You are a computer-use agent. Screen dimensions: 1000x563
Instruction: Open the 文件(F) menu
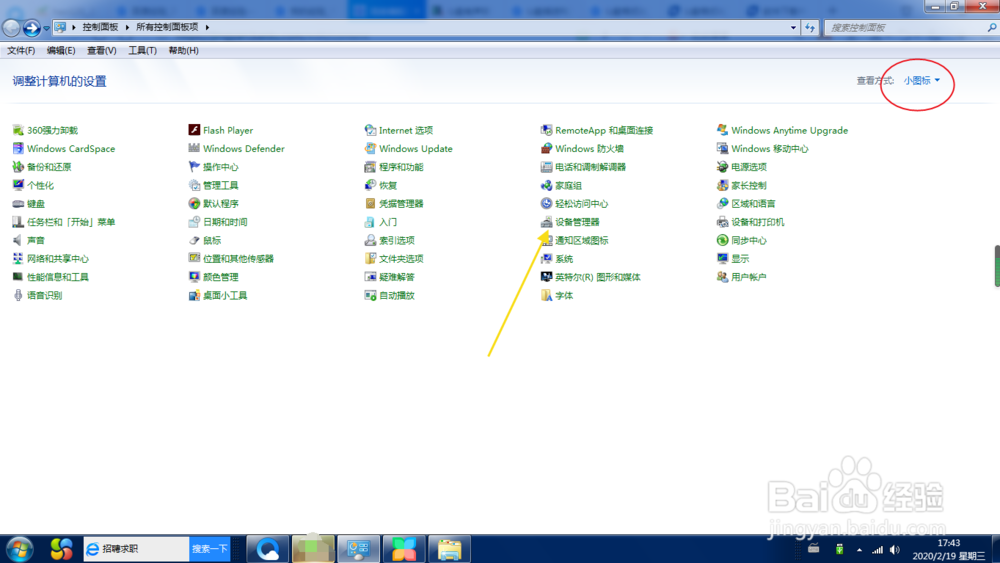21,50
